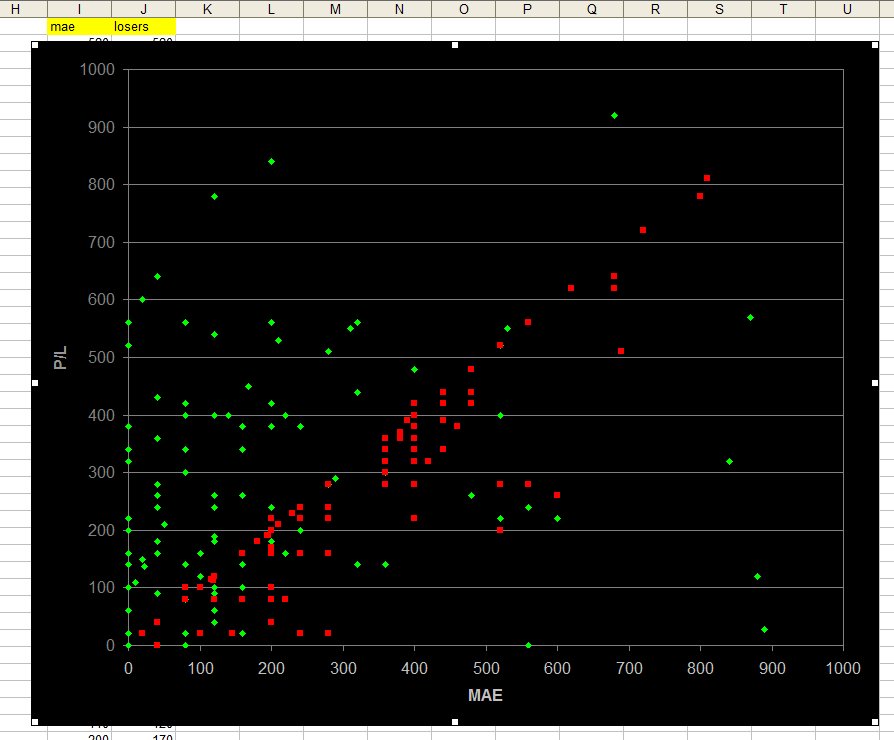Select green point near MAE 870, P/L 570
The image size is (894, 740).
(750, 318)
